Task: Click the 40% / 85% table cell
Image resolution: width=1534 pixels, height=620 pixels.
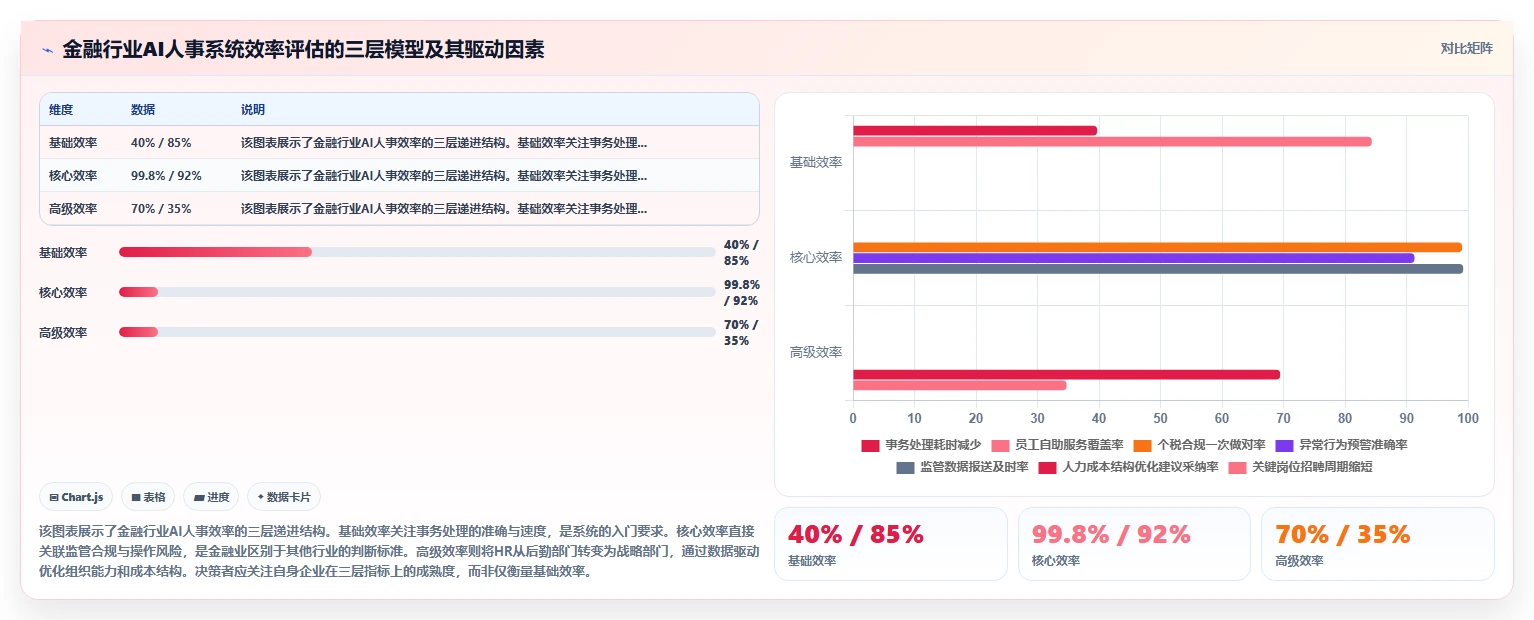Action: [161, 143]
